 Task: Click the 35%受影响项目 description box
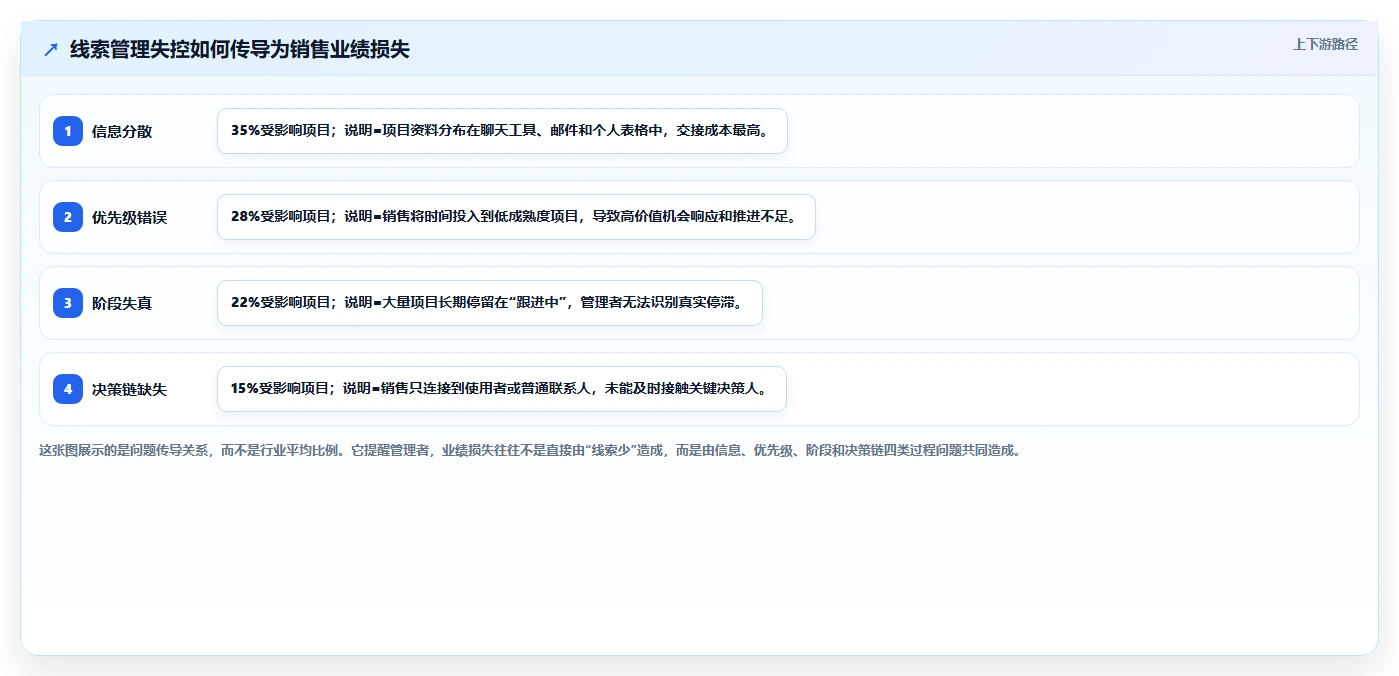(x=502, y=131)
